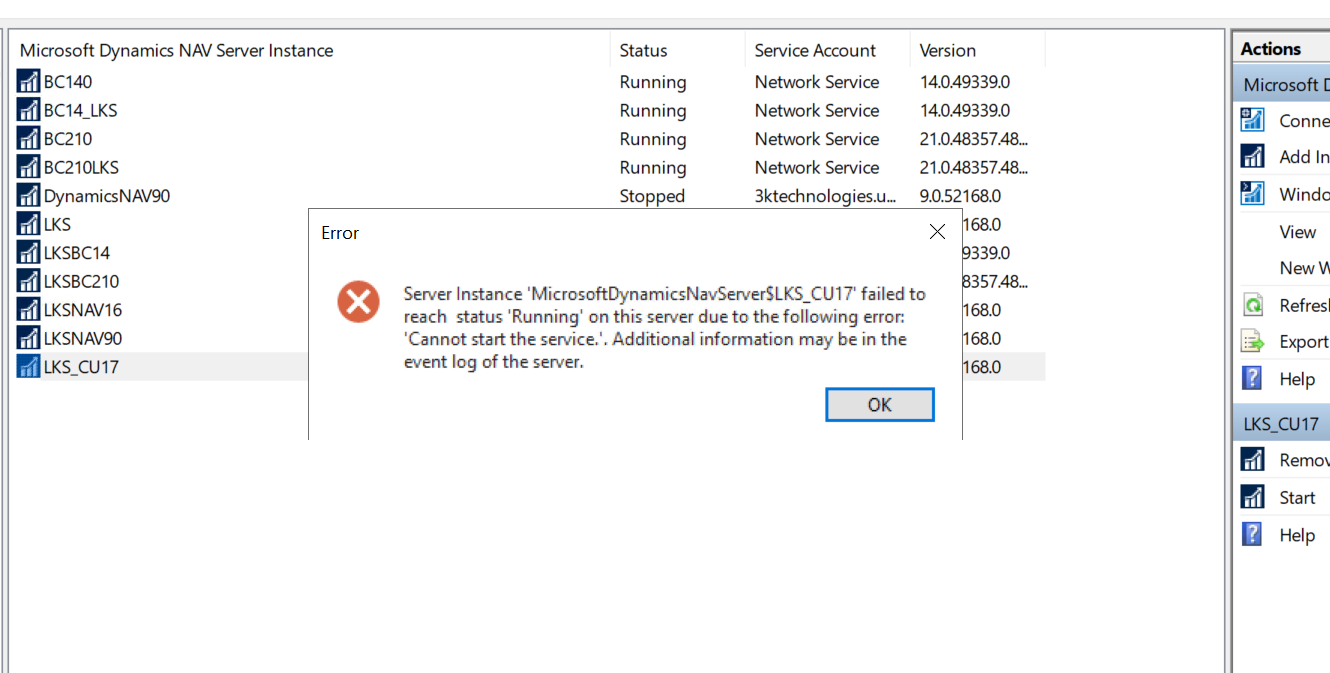This screenshot has height=673, width=1330.
Task: Select the BC14_LKS instance icon
Action: point(28,110)
